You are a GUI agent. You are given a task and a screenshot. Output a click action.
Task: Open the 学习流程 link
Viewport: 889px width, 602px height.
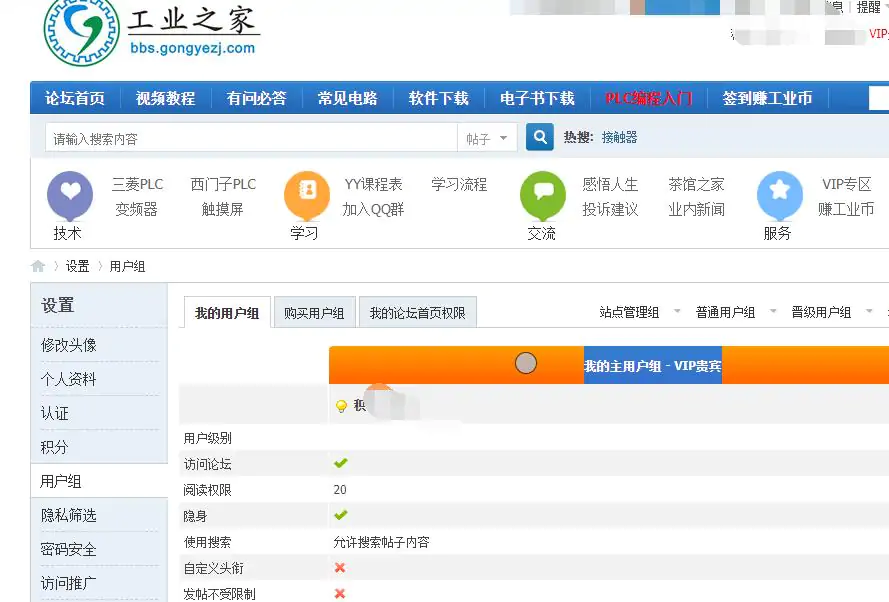[459, 184]
